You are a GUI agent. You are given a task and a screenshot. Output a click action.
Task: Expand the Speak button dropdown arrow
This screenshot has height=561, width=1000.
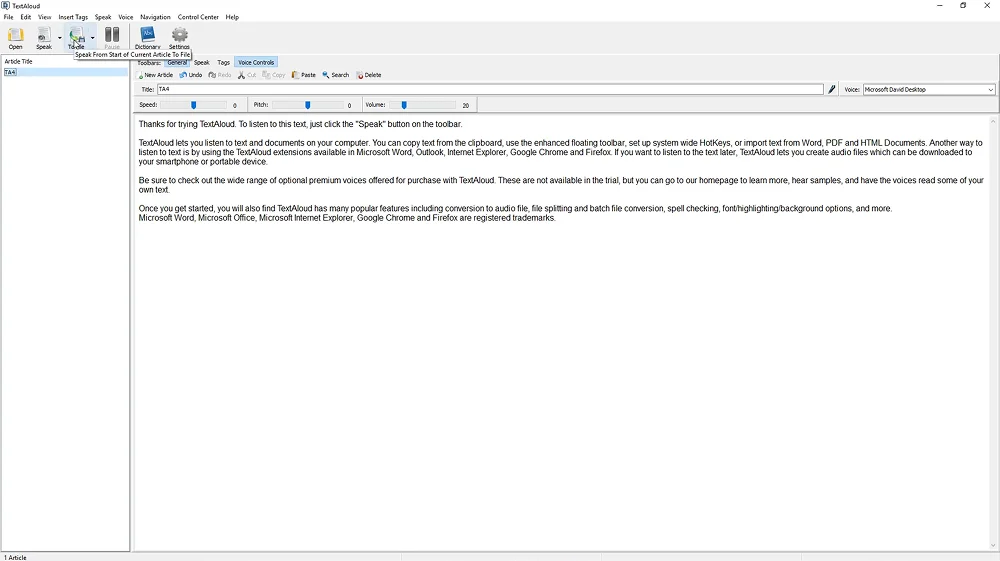coord(60,38)
